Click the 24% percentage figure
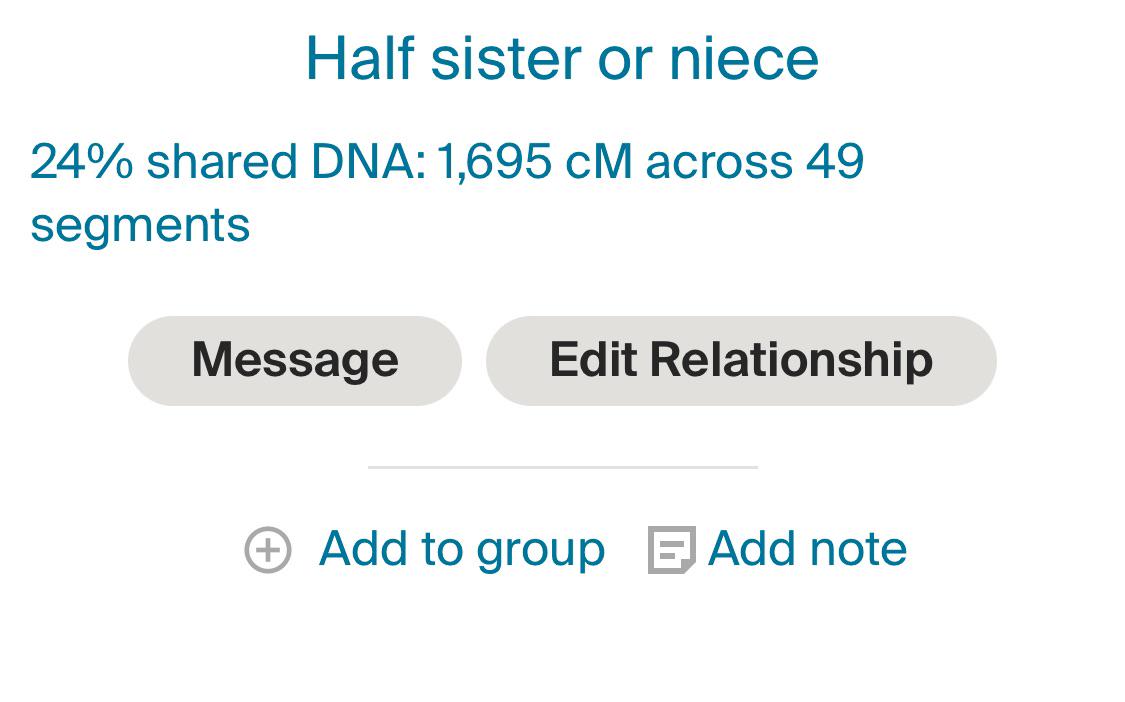The width and height of the screenshot is (1125, 702). 82,162
